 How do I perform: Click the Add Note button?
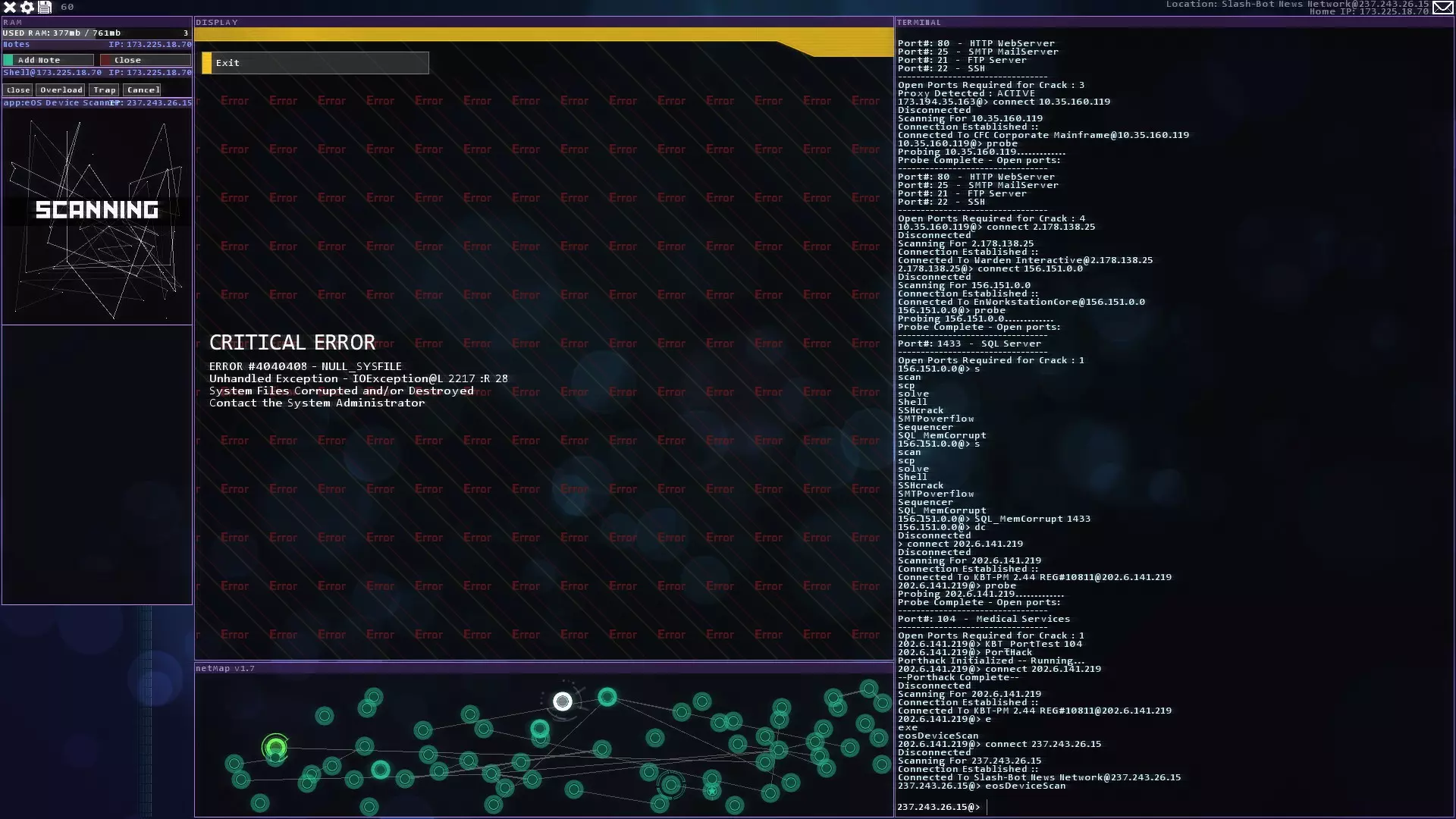pyautogui.click(x=49, y=60)
